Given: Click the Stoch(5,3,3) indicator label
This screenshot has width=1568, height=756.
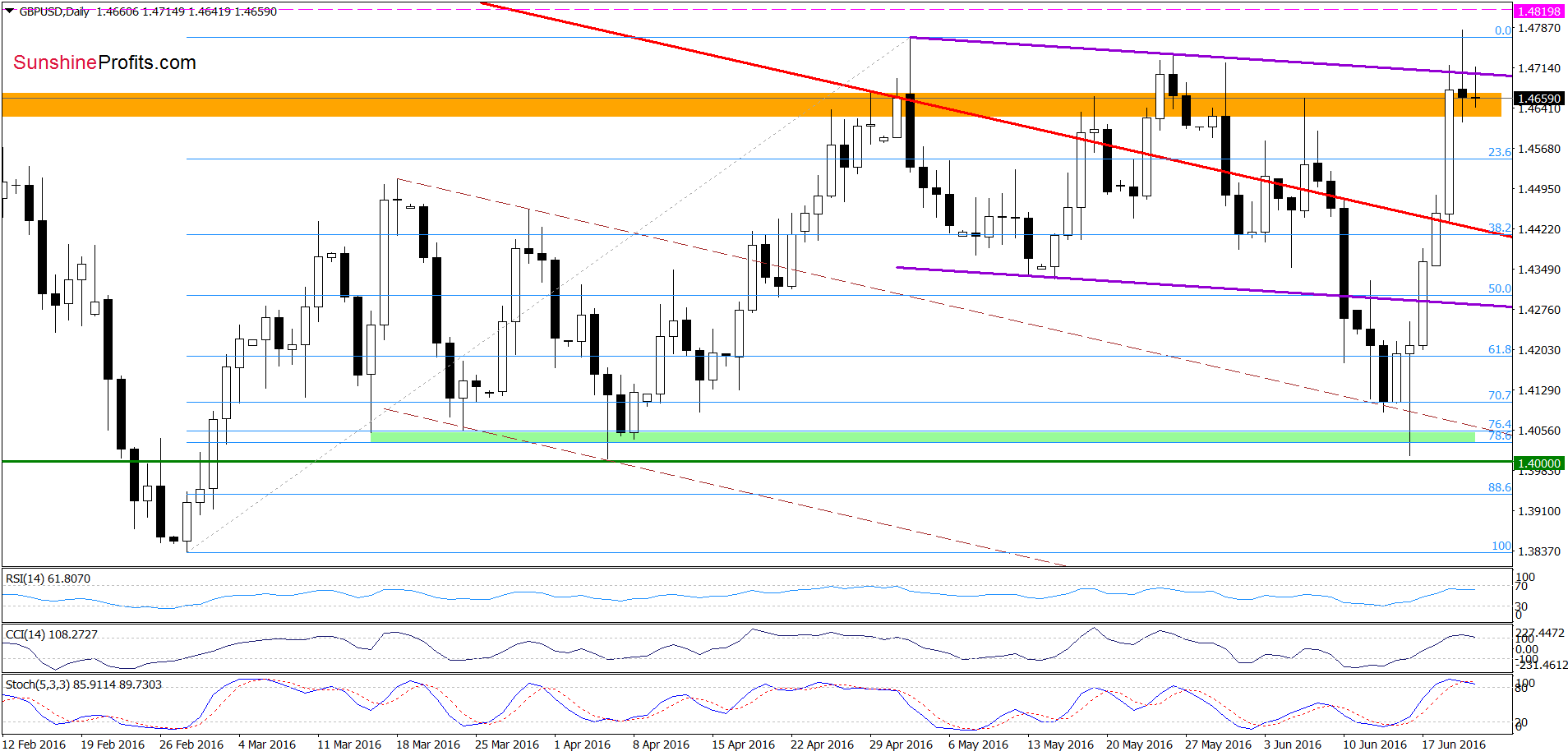Looking at the screenshot, I should (x=83, y=685).
